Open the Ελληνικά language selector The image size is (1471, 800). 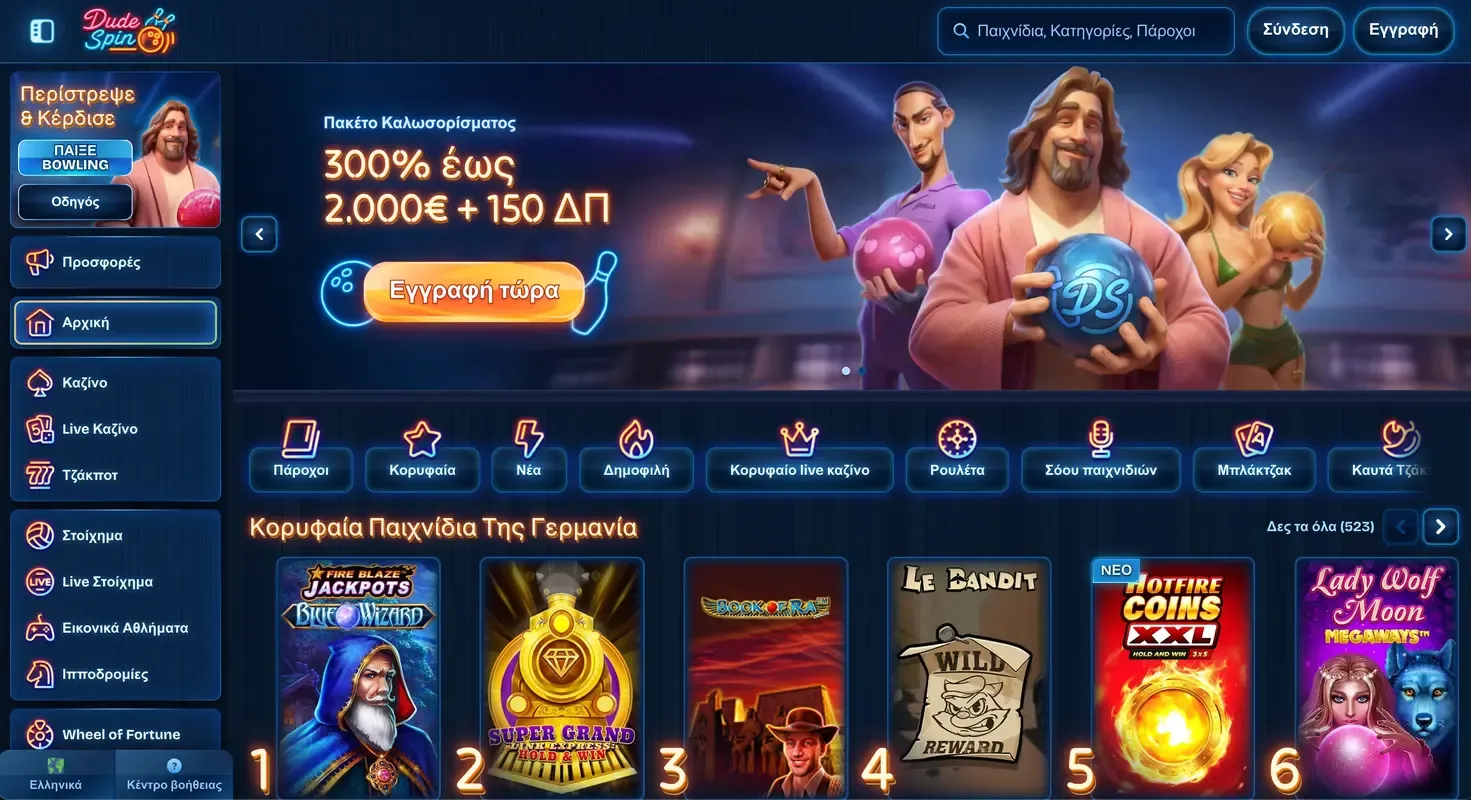tap(56, 775)
